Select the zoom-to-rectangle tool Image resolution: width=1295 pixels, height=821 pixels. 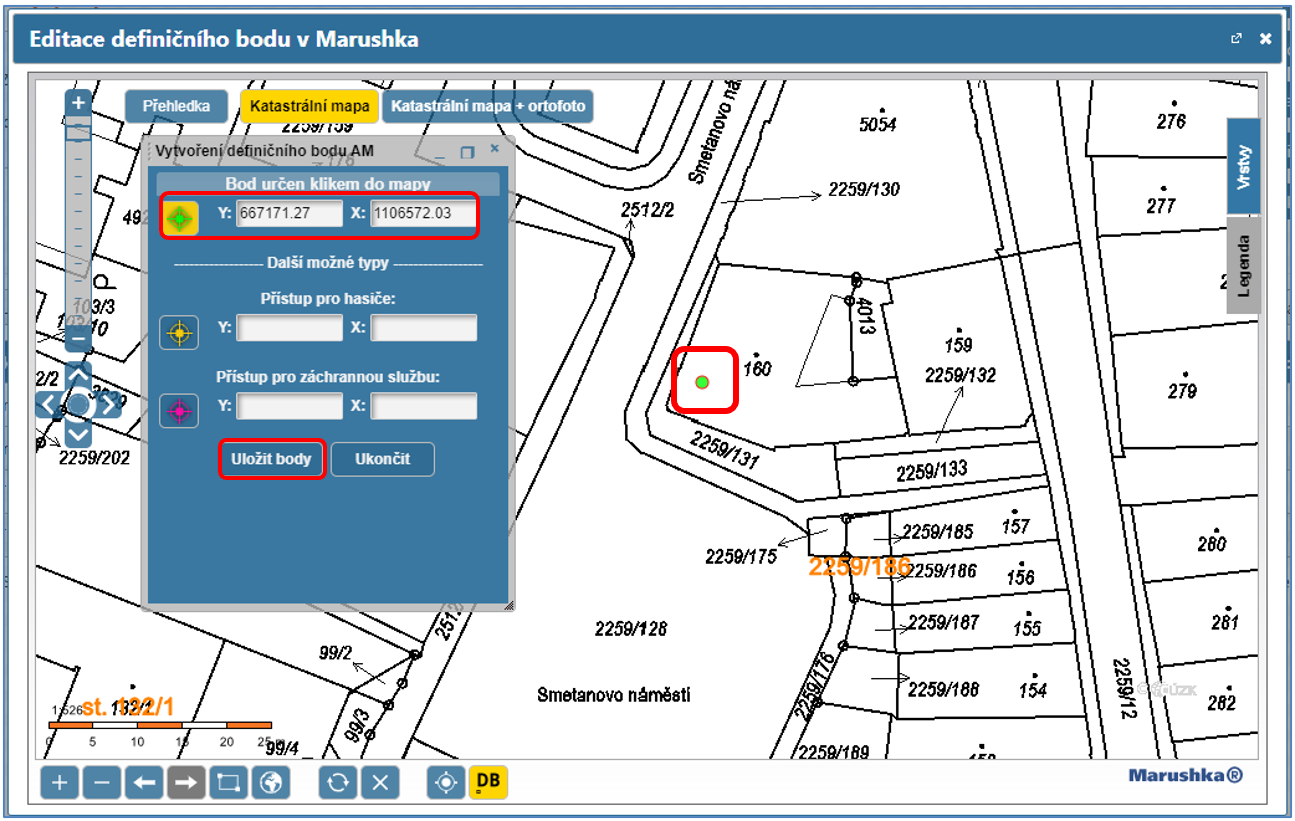click(x=228, y=782)
